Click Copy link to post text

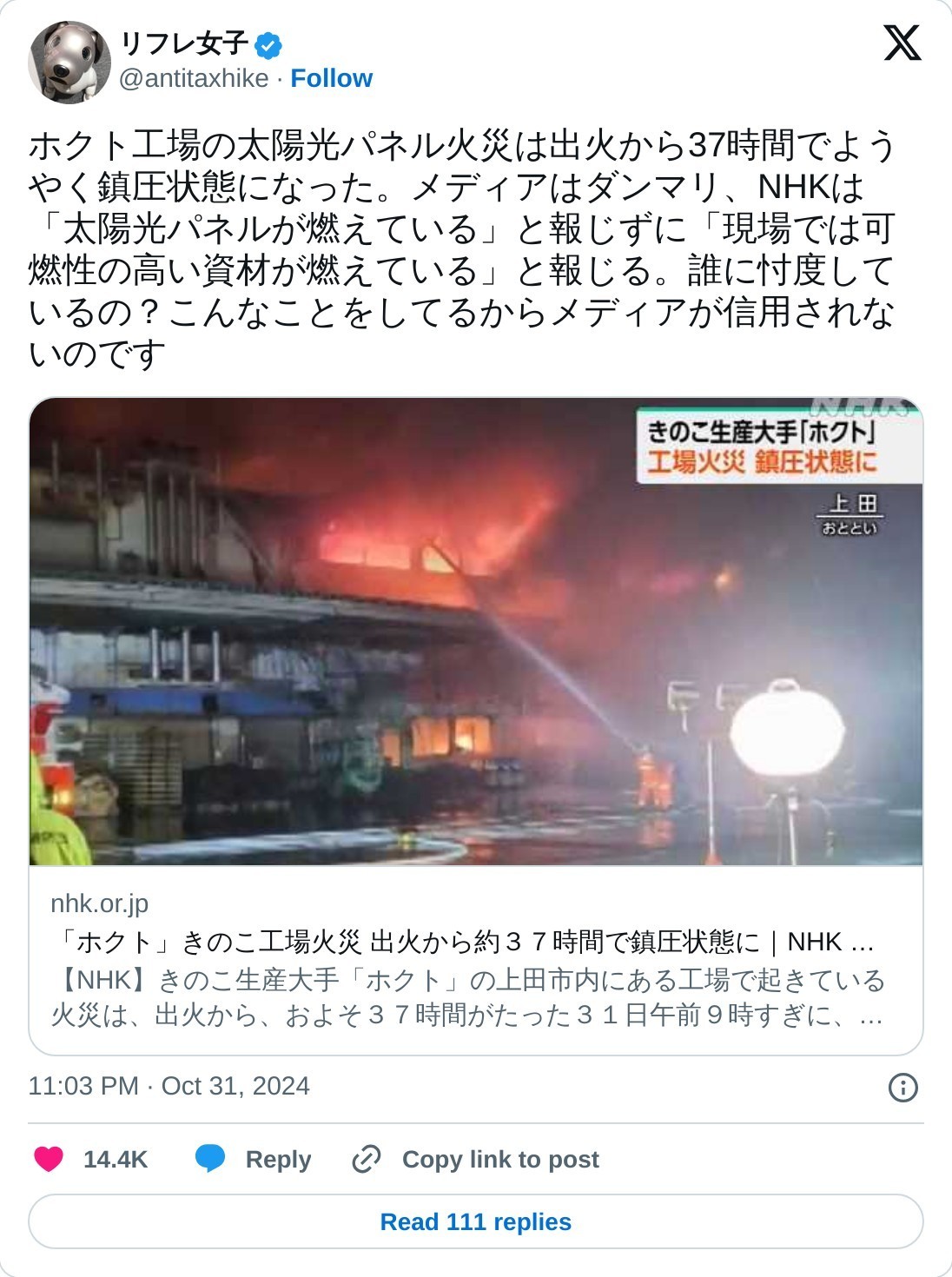coord(500,1160)
